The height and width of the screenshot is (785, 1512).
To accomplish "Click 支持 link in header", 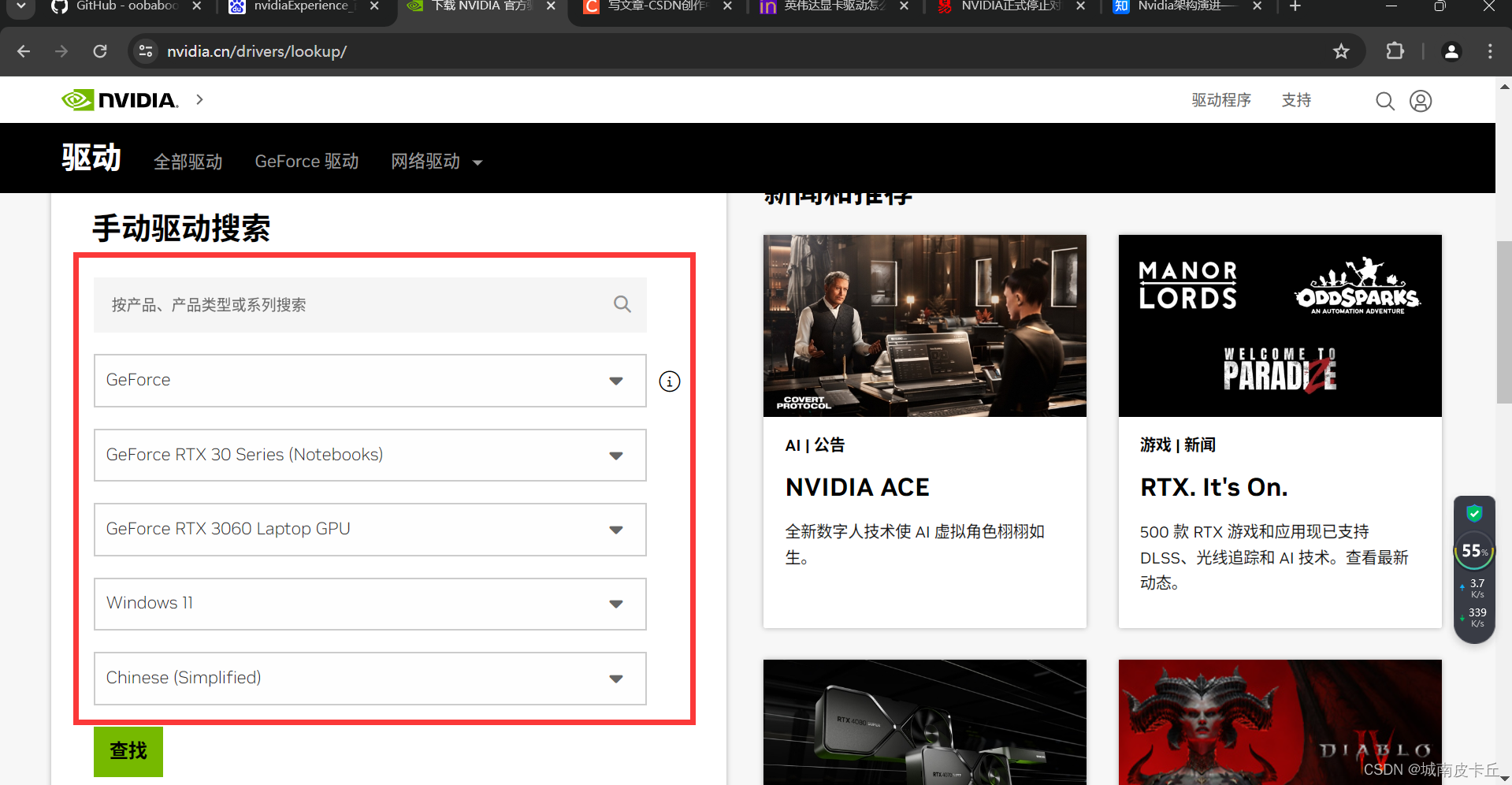I will click(1296, 100).
